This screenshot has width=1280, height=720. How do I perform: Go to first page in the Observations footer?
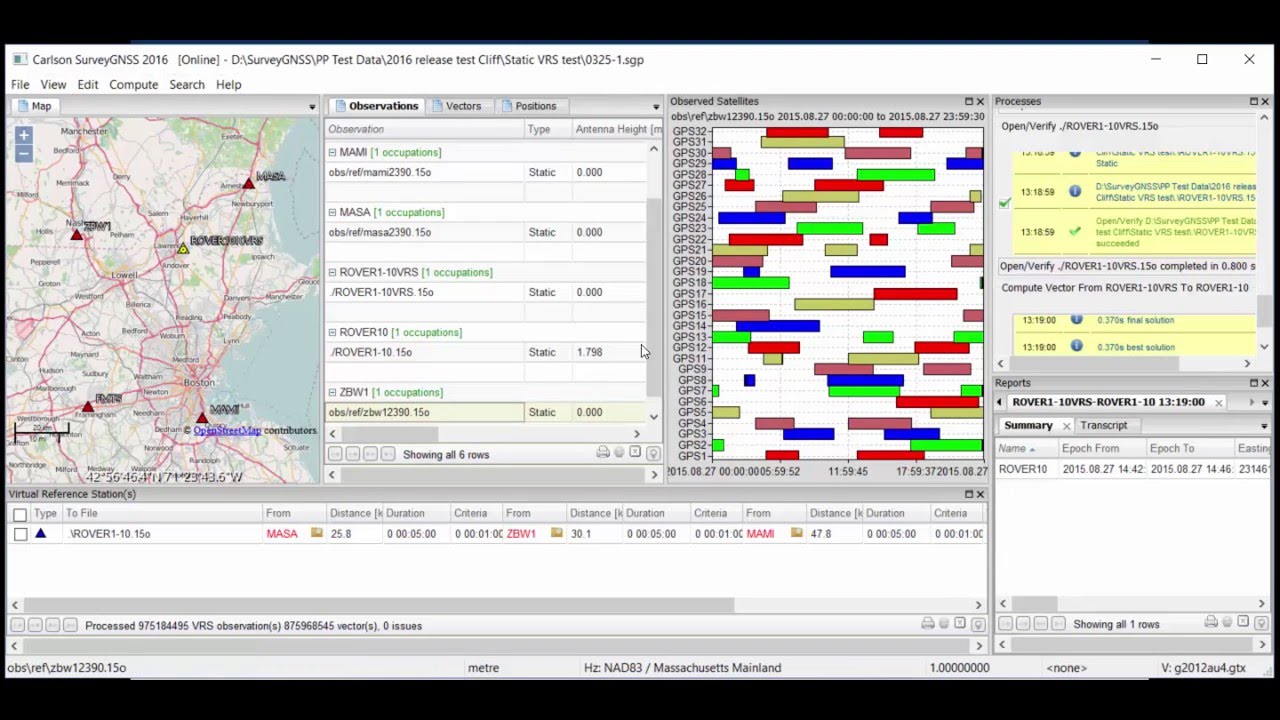coord(336,454)
